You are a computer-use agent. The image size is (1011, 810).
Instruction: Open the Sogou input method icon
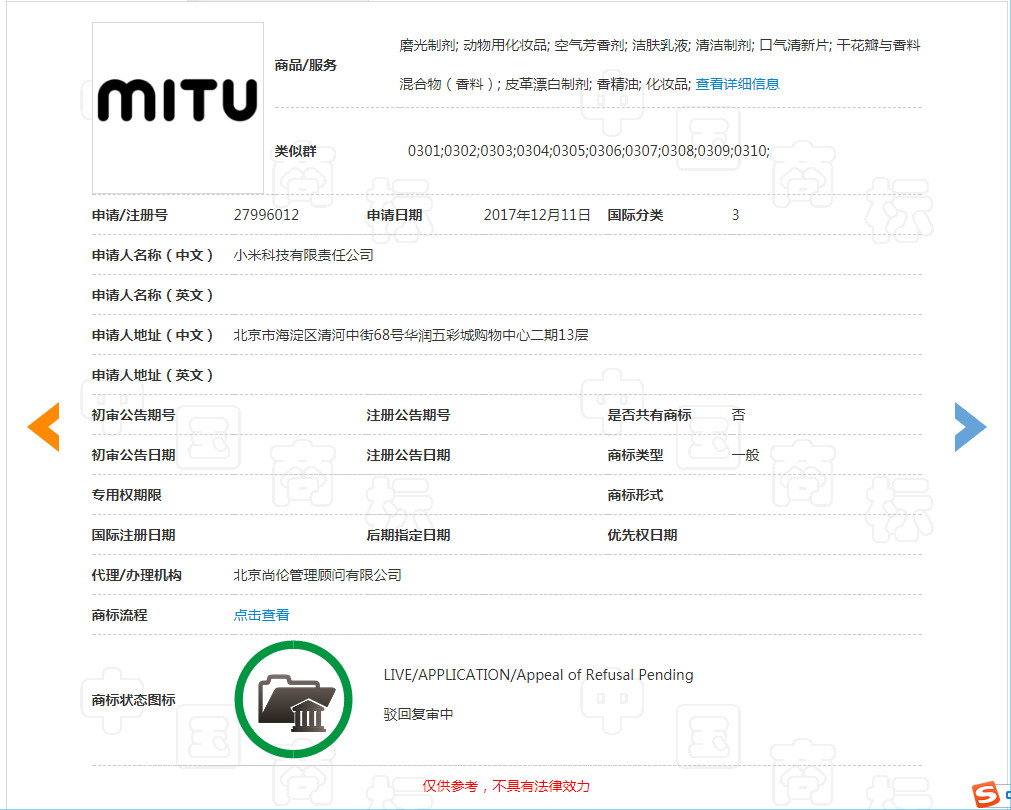click(x=986, y=794)
